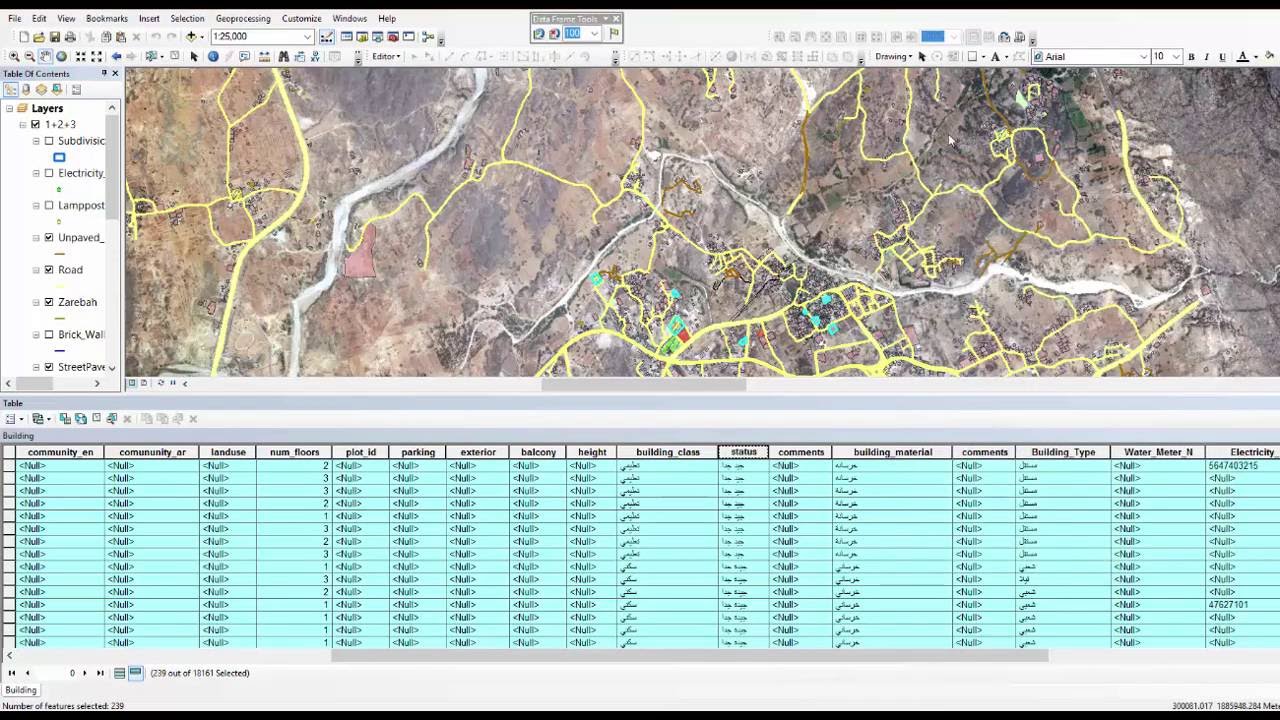Activate the Pan hand tool
Image resolution: width=1280 pixels, height=720 pixels.
coord(45,57)
